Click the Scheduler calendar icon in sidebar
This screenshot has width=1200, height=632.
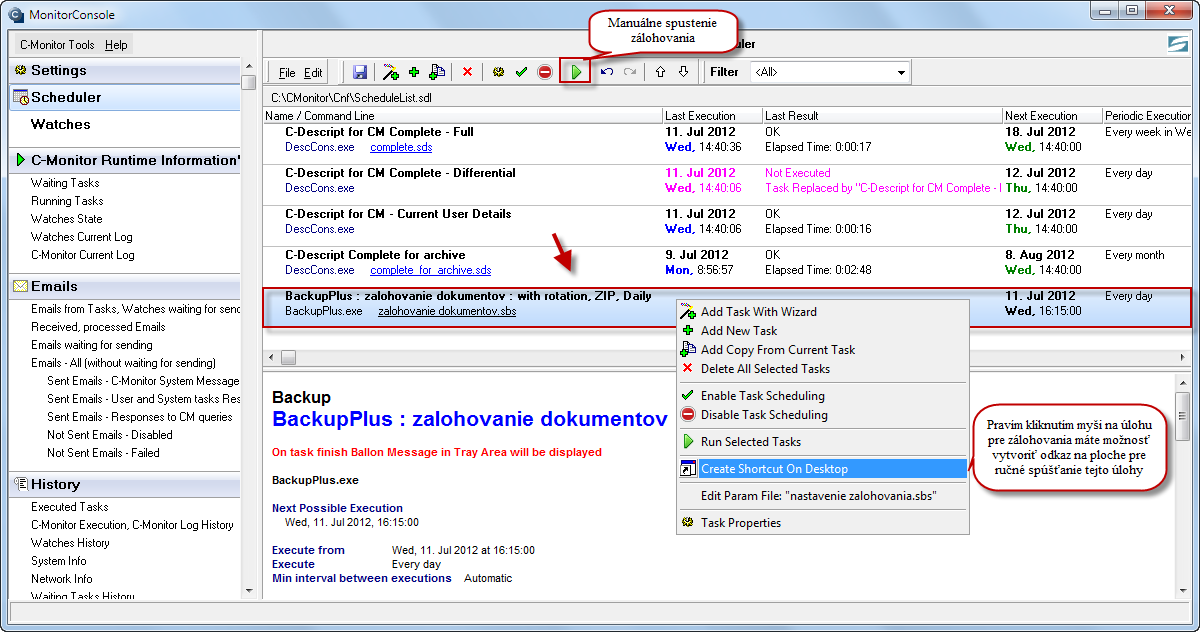click(21, 98)
